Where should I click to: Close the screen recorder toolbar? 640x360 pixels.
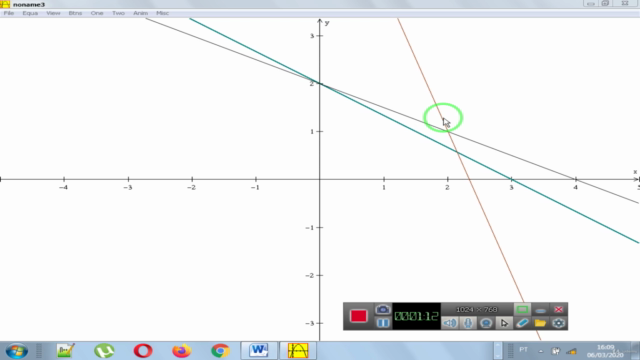click(558, 309)
